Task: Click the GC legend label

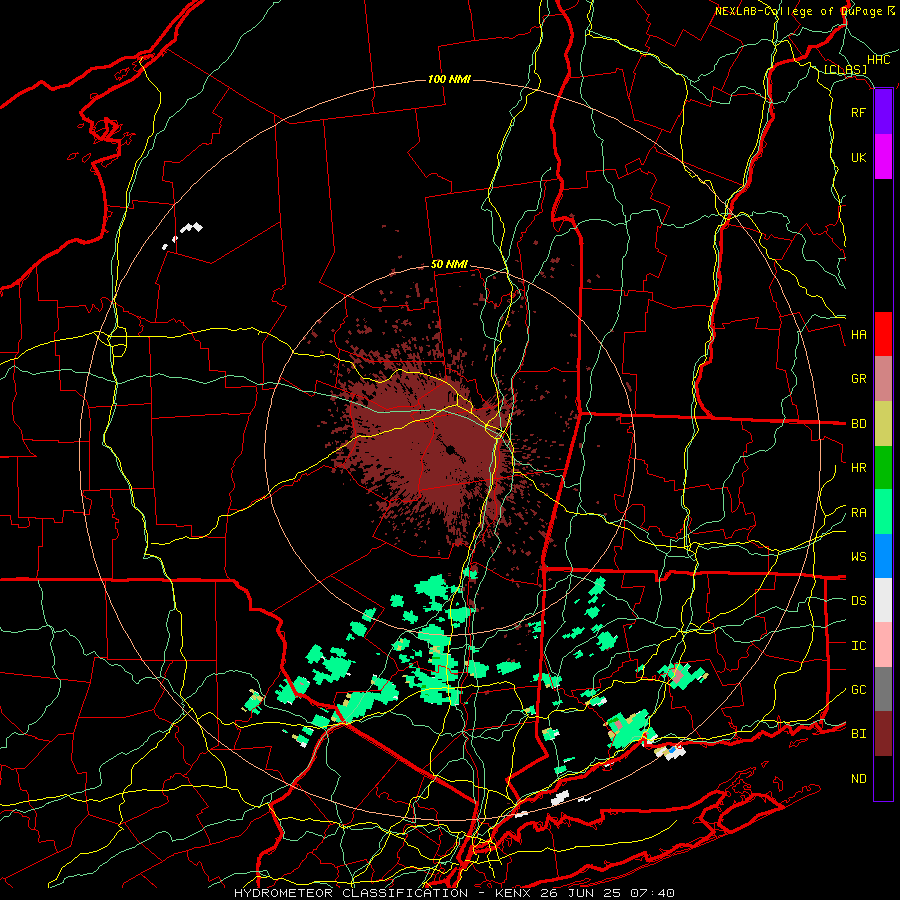Action: pyautogui.click(x=859, y=690)
